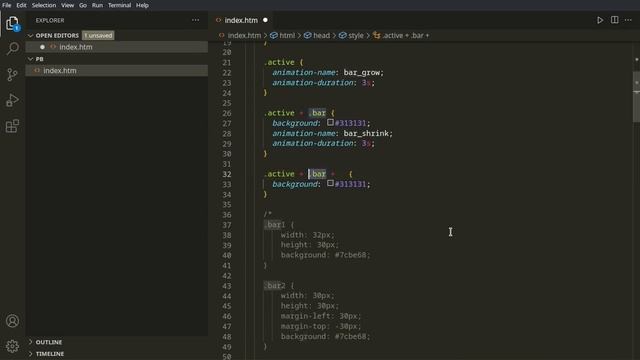Click unsaved dot on index.htm tab
The image size is (640, 360).
[265, 20]
